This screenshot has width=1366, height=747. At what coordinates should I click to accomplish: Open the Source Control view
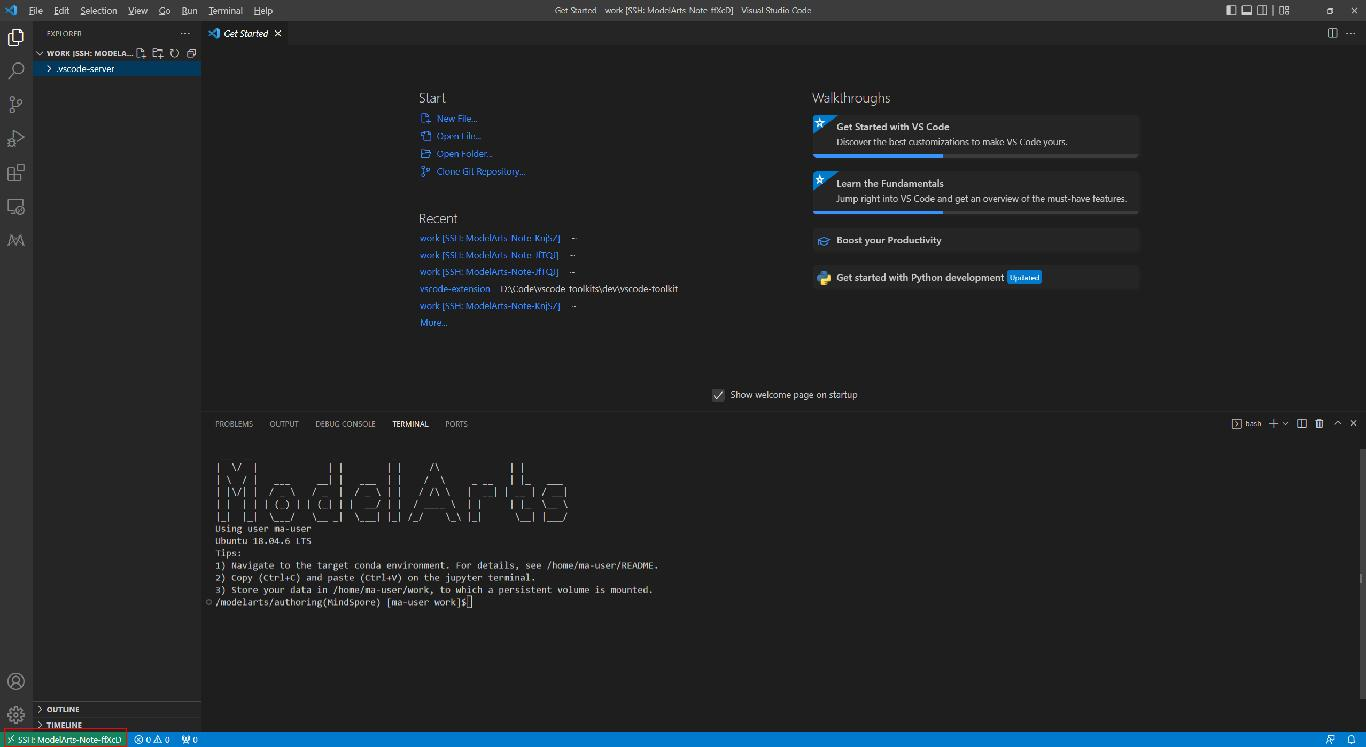pos(16,105)
